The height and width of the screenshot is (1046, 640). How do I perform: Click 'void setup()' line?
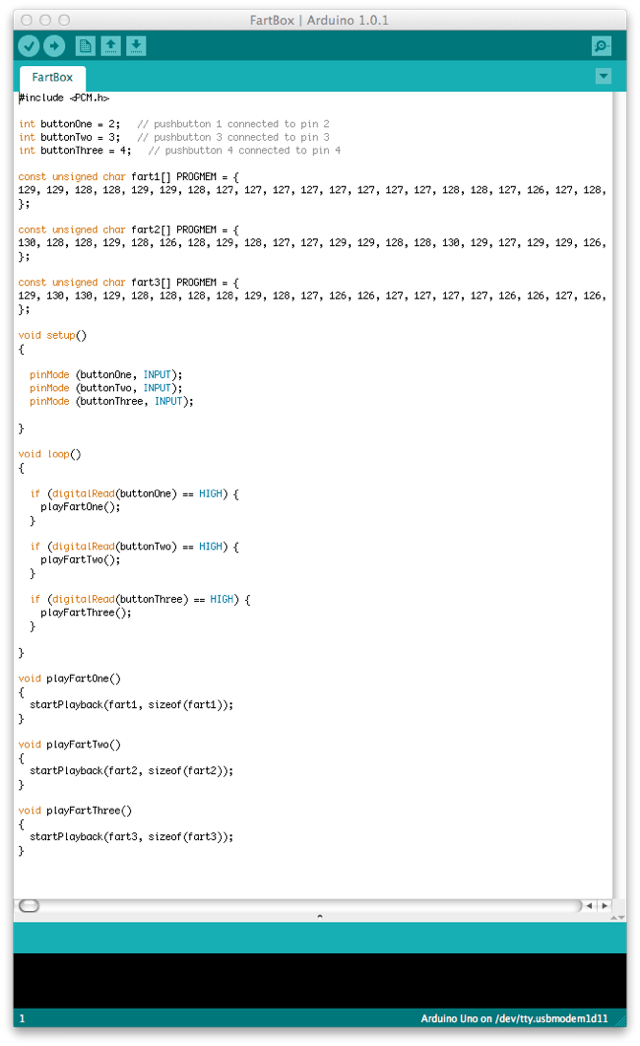pos(53,335)
